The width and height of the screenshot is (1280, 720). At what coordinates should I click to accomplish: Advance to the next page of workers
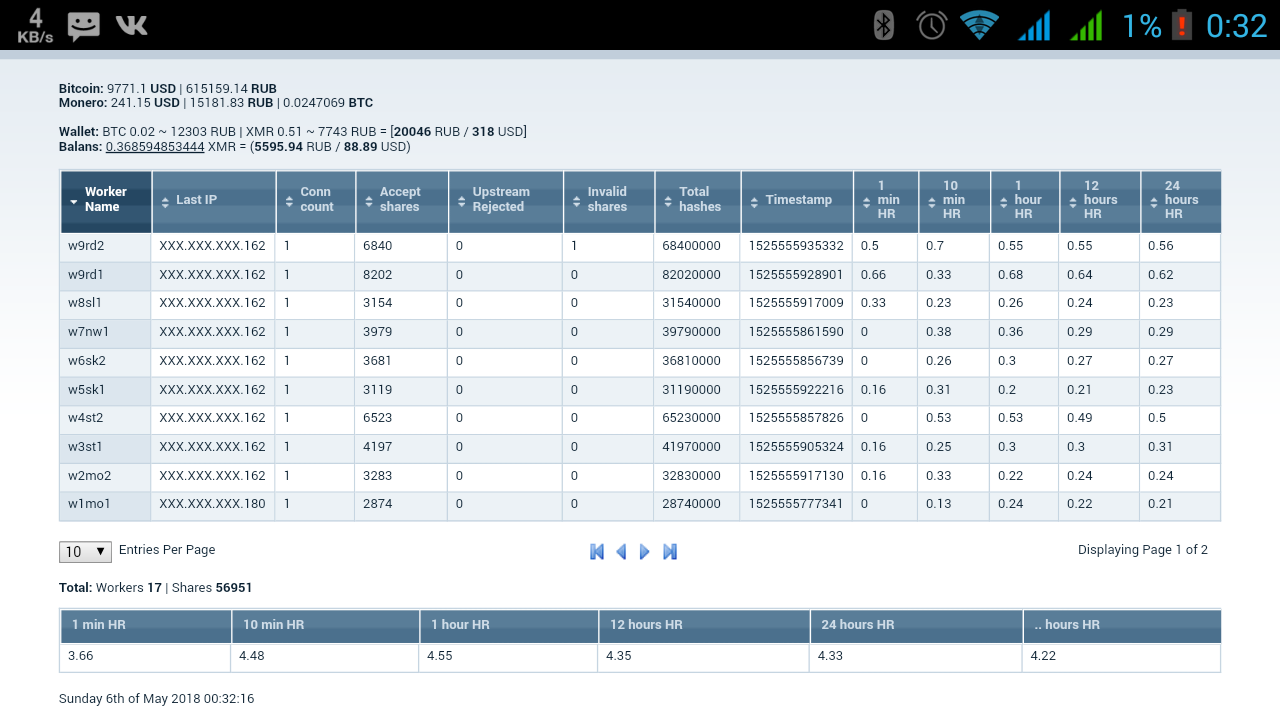(645, 551)
